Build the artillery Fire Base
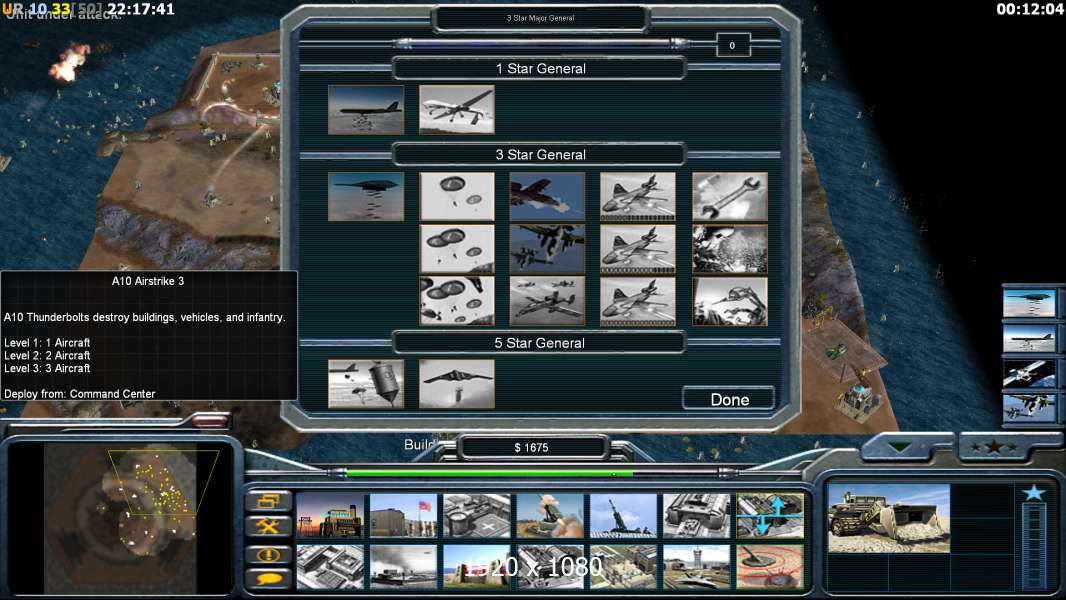1066x600 pixels. [623, 515]
